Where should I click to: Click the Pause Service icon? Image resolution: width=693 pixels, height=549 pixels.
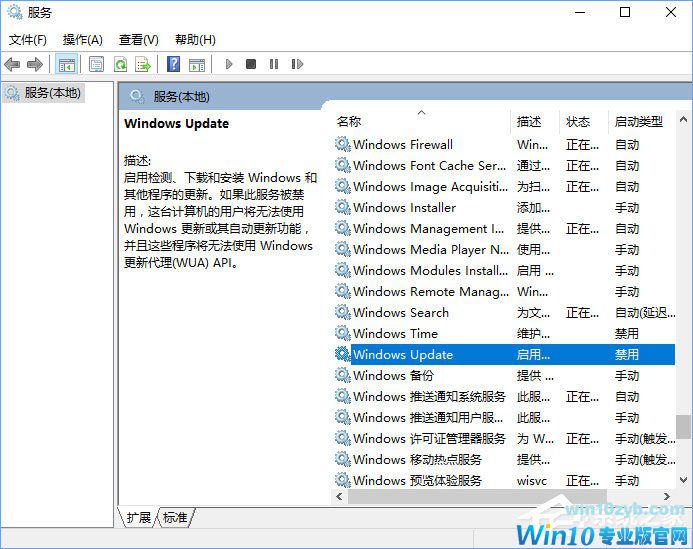click(x=274, y=65)
